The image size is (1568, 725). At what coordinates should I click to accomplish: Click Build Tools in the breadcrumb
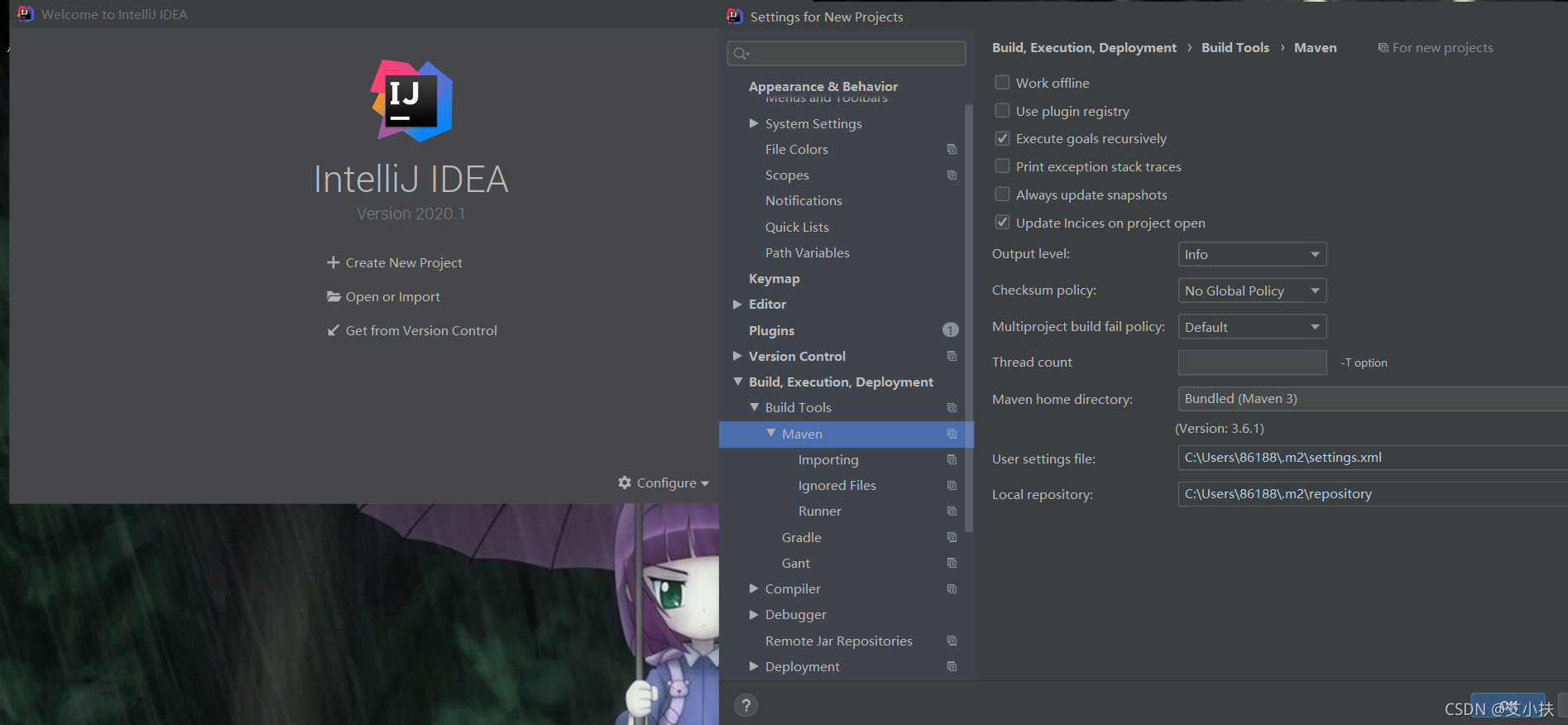(x=1235, y=48)
